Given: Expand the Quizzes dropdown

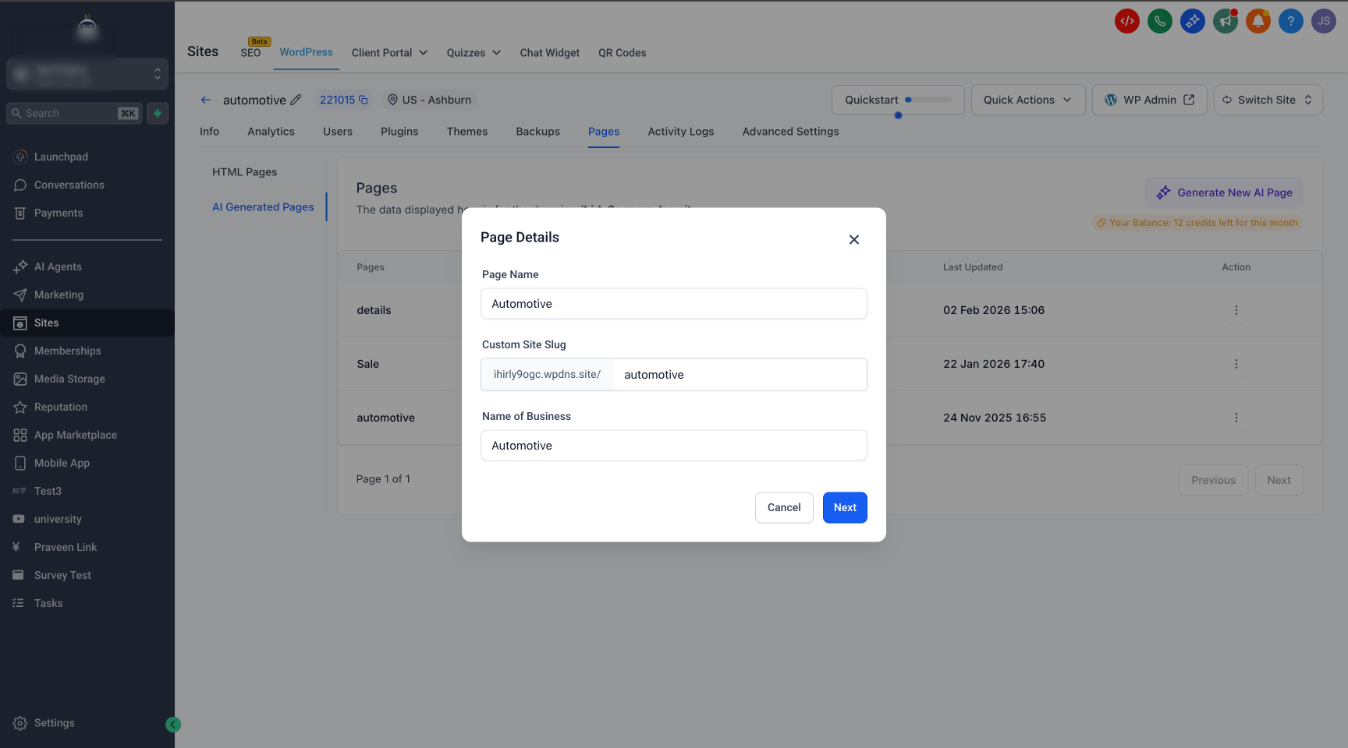Looking at the screenshot, I should [474, 53].
